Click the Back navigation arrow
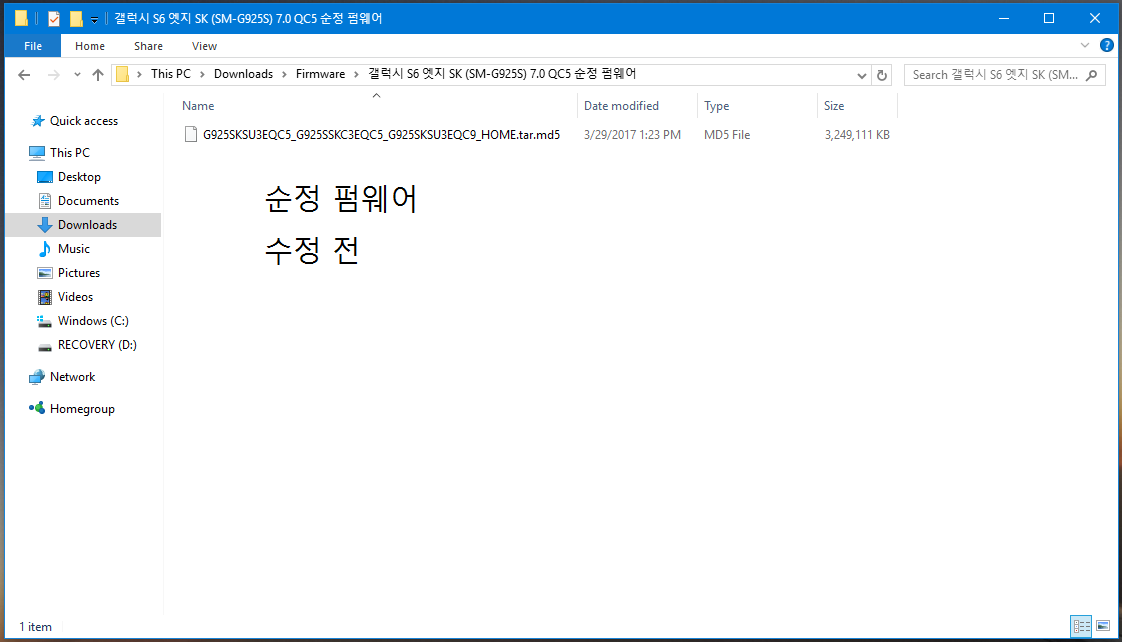Screen dimensions: 1122x642 24,75
